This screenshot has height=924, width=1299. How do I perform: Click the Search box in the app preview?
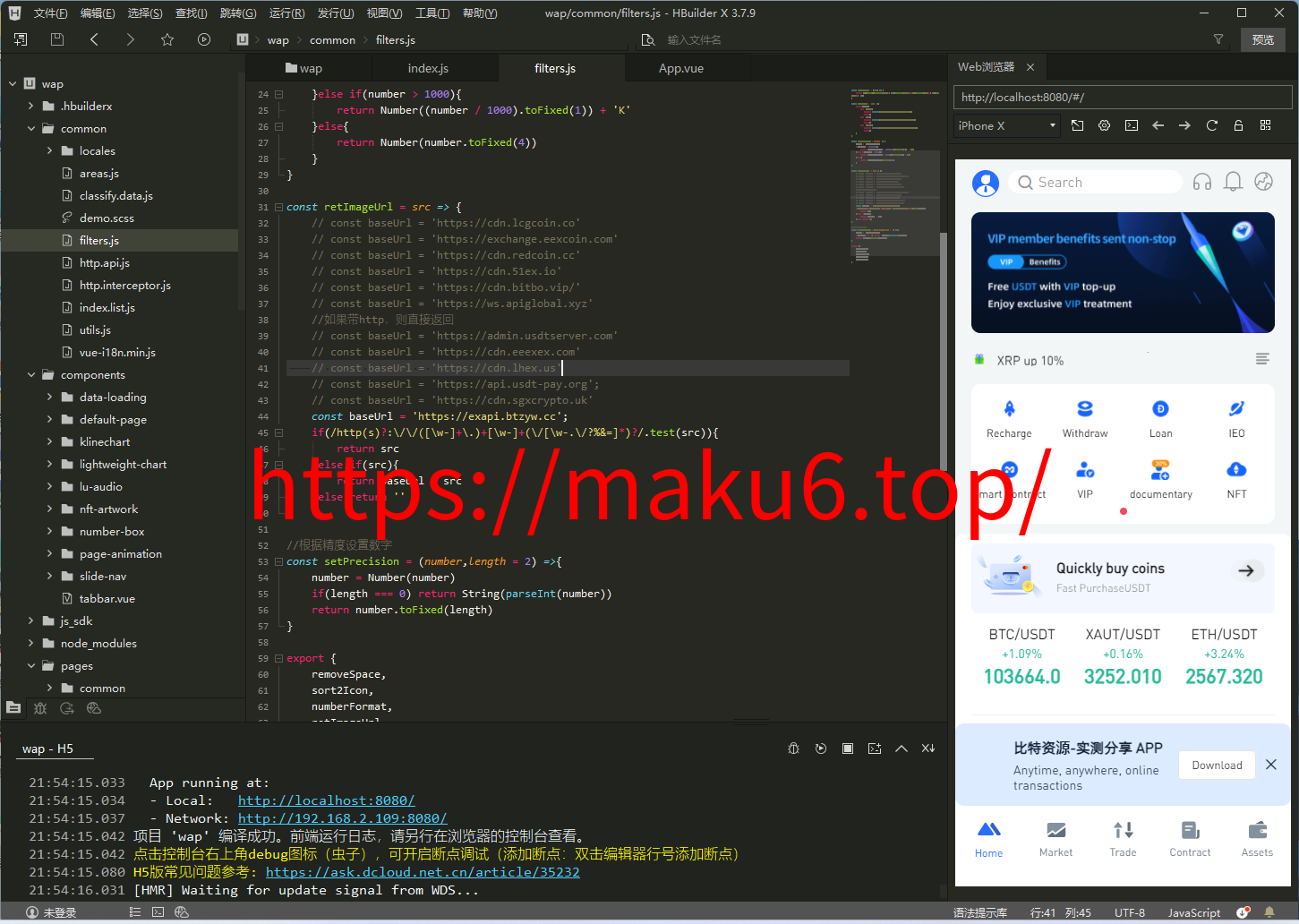(1096, 182)
